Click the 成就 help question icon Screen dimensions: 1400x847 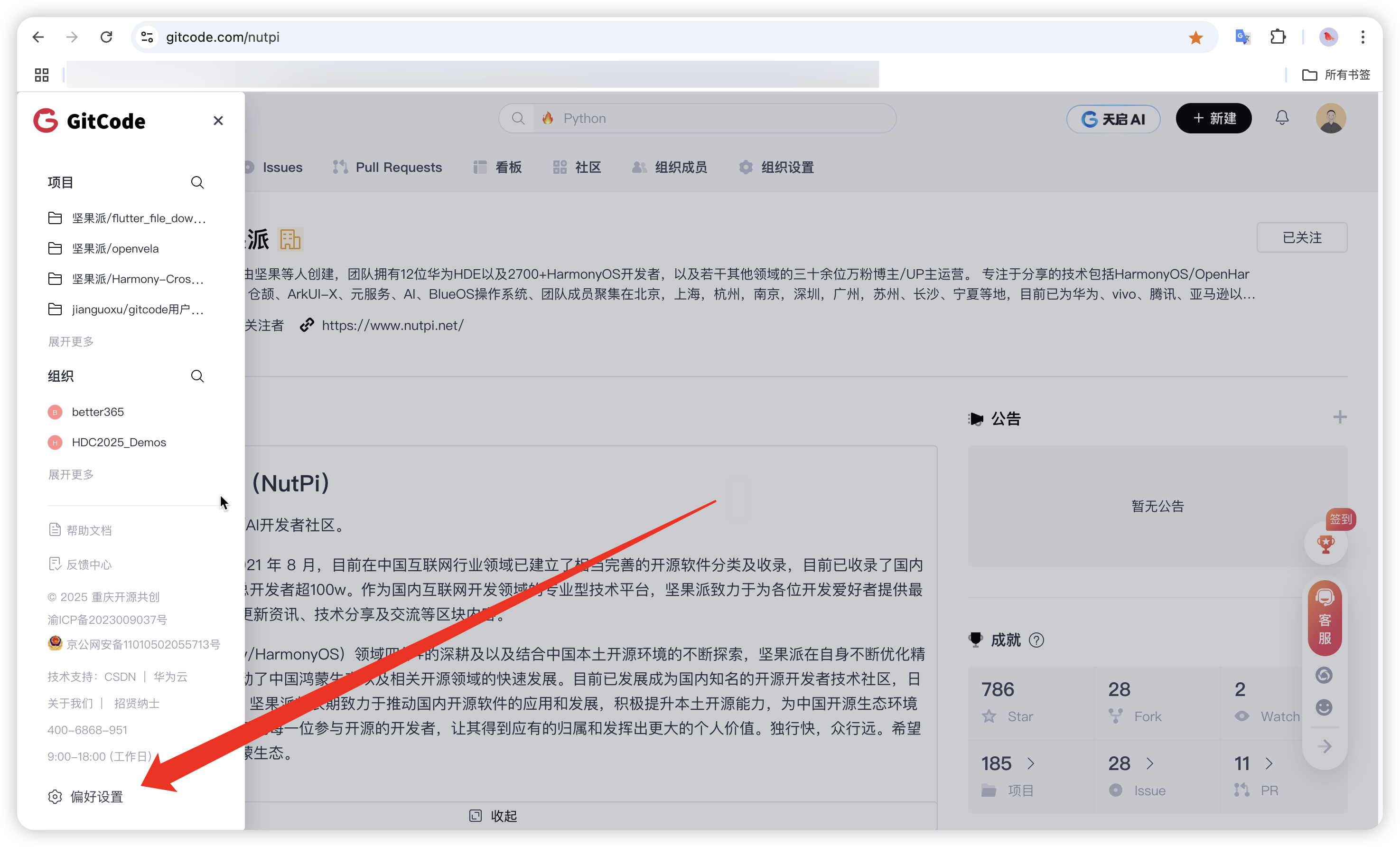coord(1036,640)
